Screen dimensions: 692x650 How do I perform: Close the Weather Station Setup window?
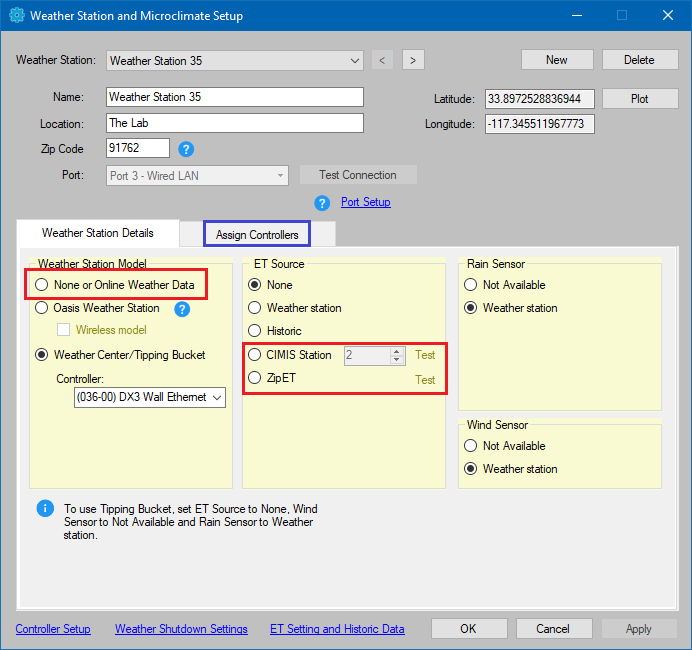(668, 15)
